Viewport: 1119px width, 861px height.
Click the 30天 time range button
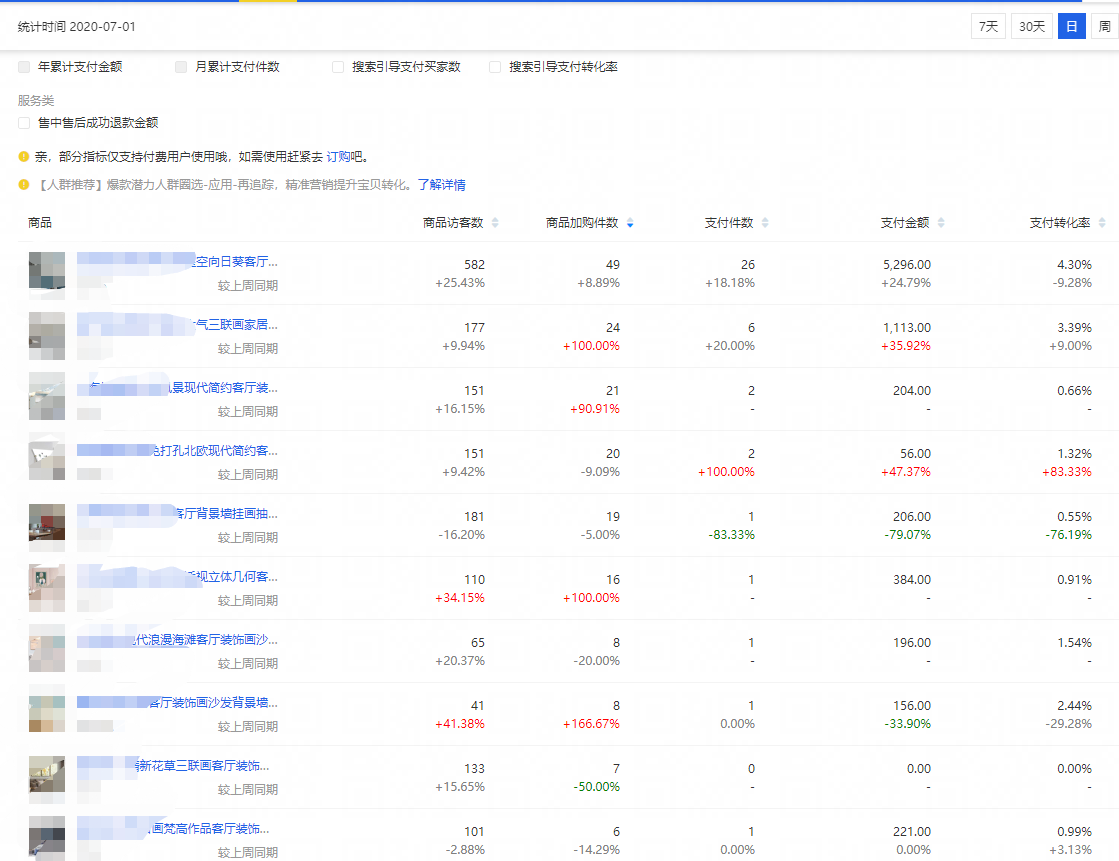point(1032,28)
